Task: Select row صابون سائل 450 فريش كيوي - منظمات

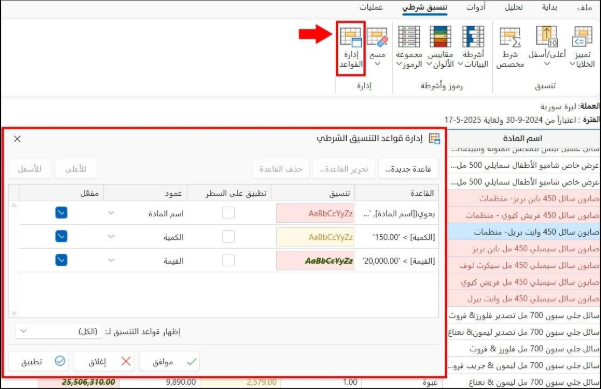Action: (x=524, y=215)
